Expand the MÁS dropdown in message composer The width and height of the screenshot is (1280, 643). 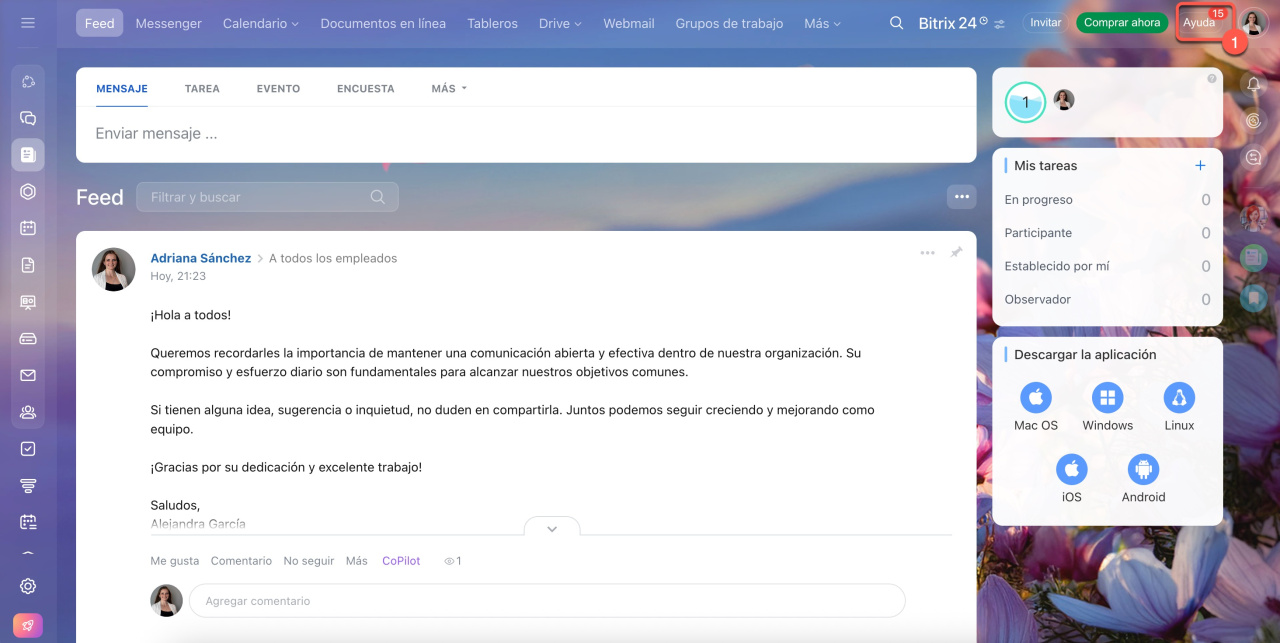pos(449,89)
